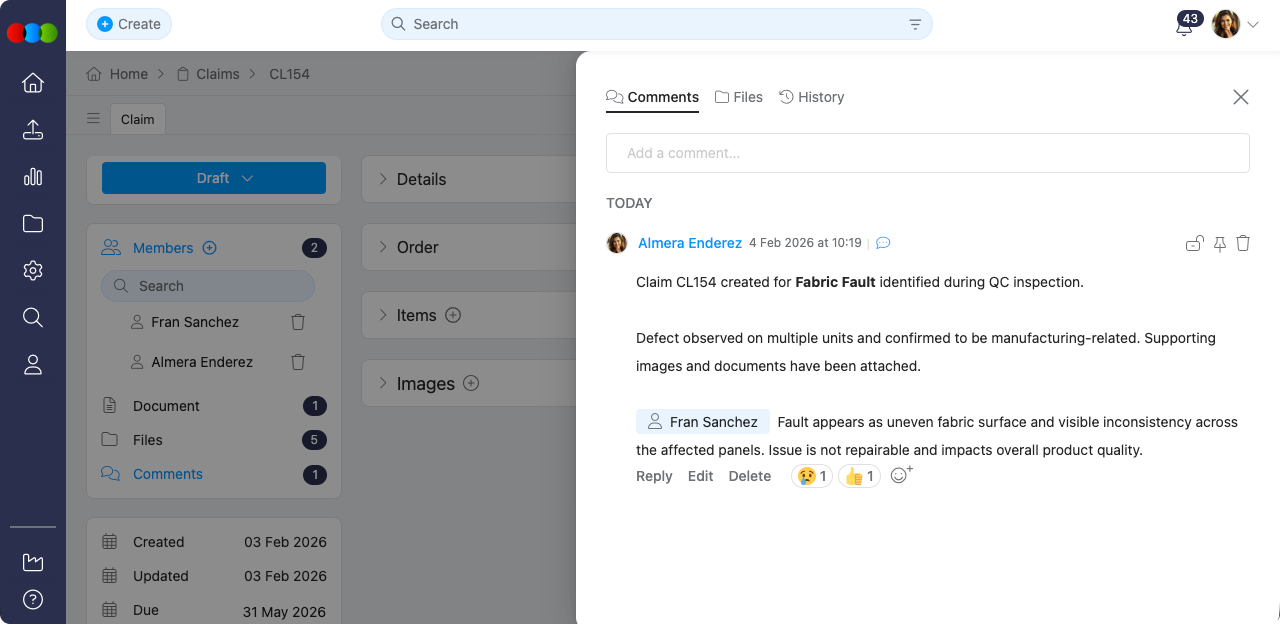The height and width of the screenshot is (624, 1280).
Task: Click the Create button
Action: pyautogui.click(x=128, y=23)
